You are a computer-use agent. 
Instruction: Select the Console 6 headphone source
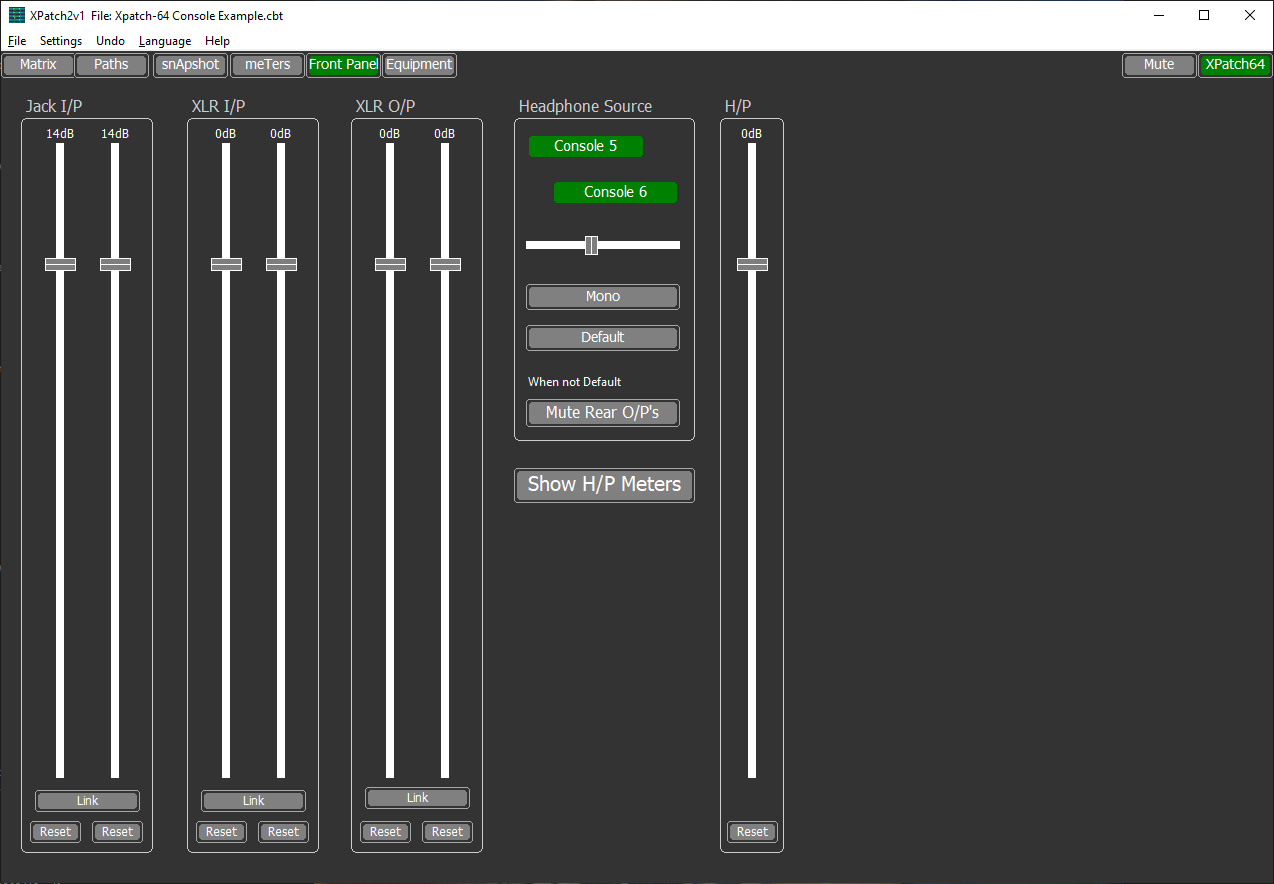[615, 192]
